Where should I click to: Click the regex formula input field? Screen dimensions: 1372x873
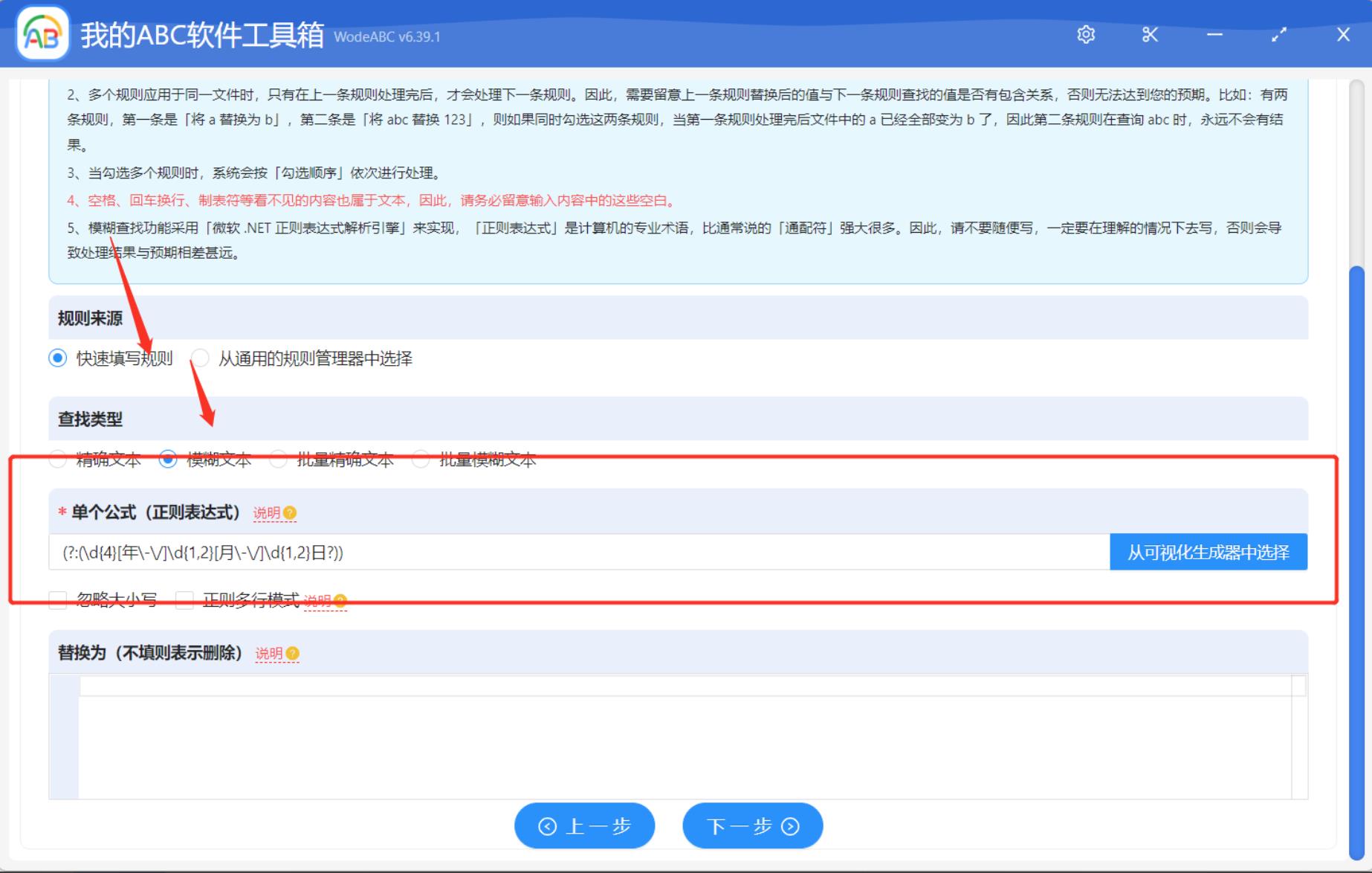click(520, 553)
